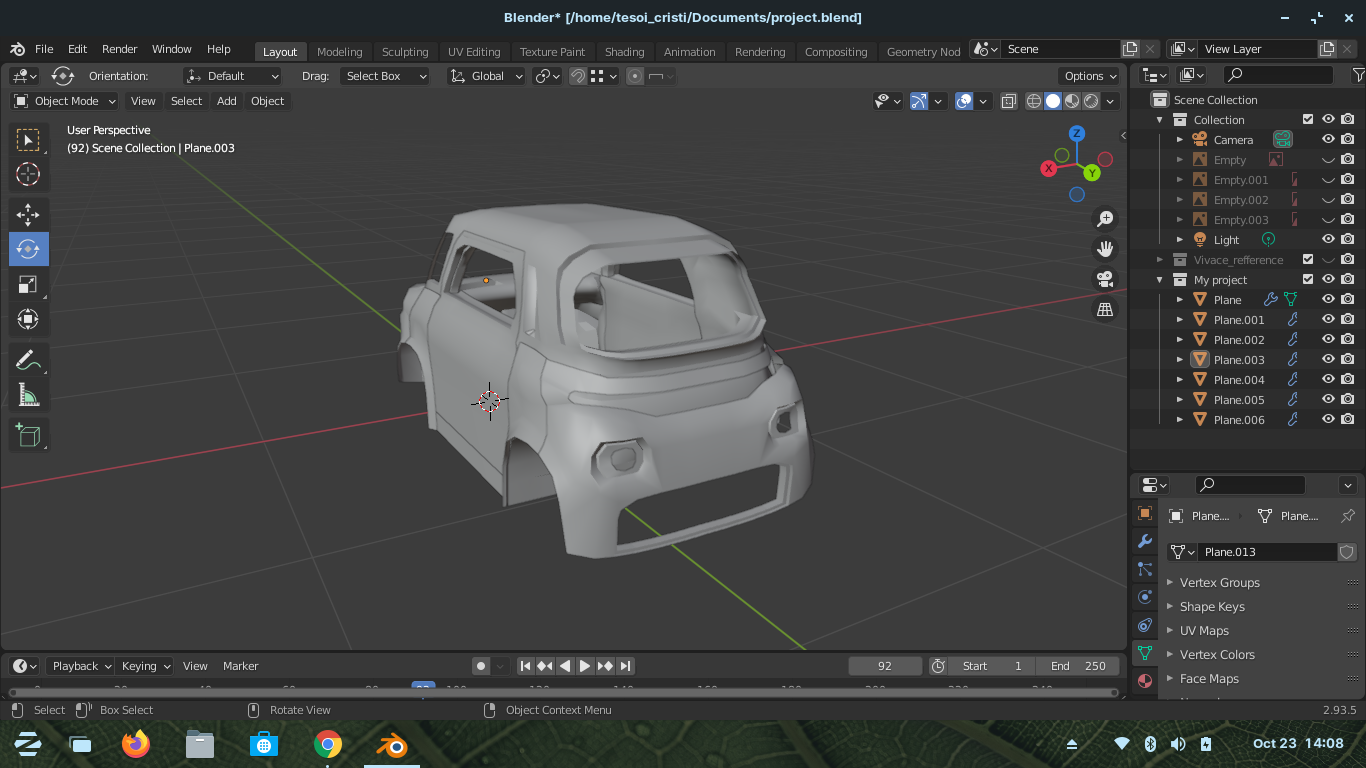Click the zoom magnifier viewport icon
Screen dimensions: 1366x768
pos(1105,218)
